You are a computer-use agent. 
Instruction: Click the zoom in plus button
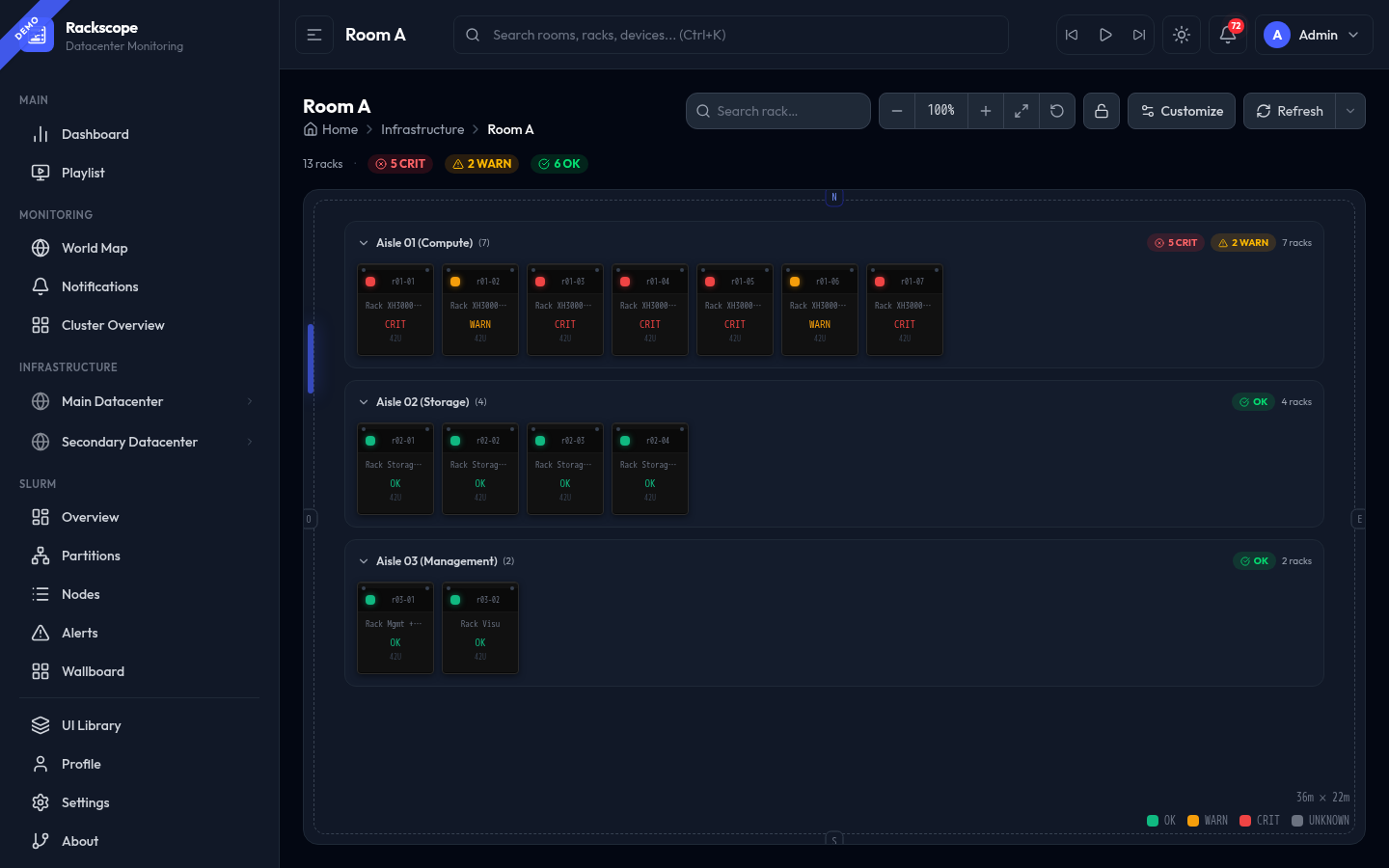(x=986, y=111)
